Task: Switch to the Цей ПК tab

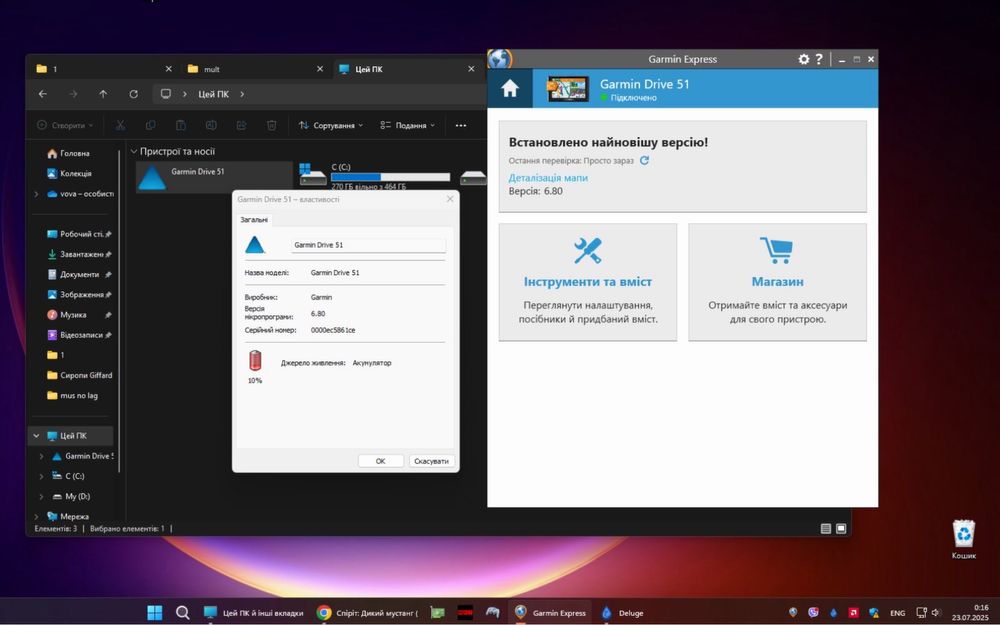Action: pyautogui.click(x=407, y=69)
